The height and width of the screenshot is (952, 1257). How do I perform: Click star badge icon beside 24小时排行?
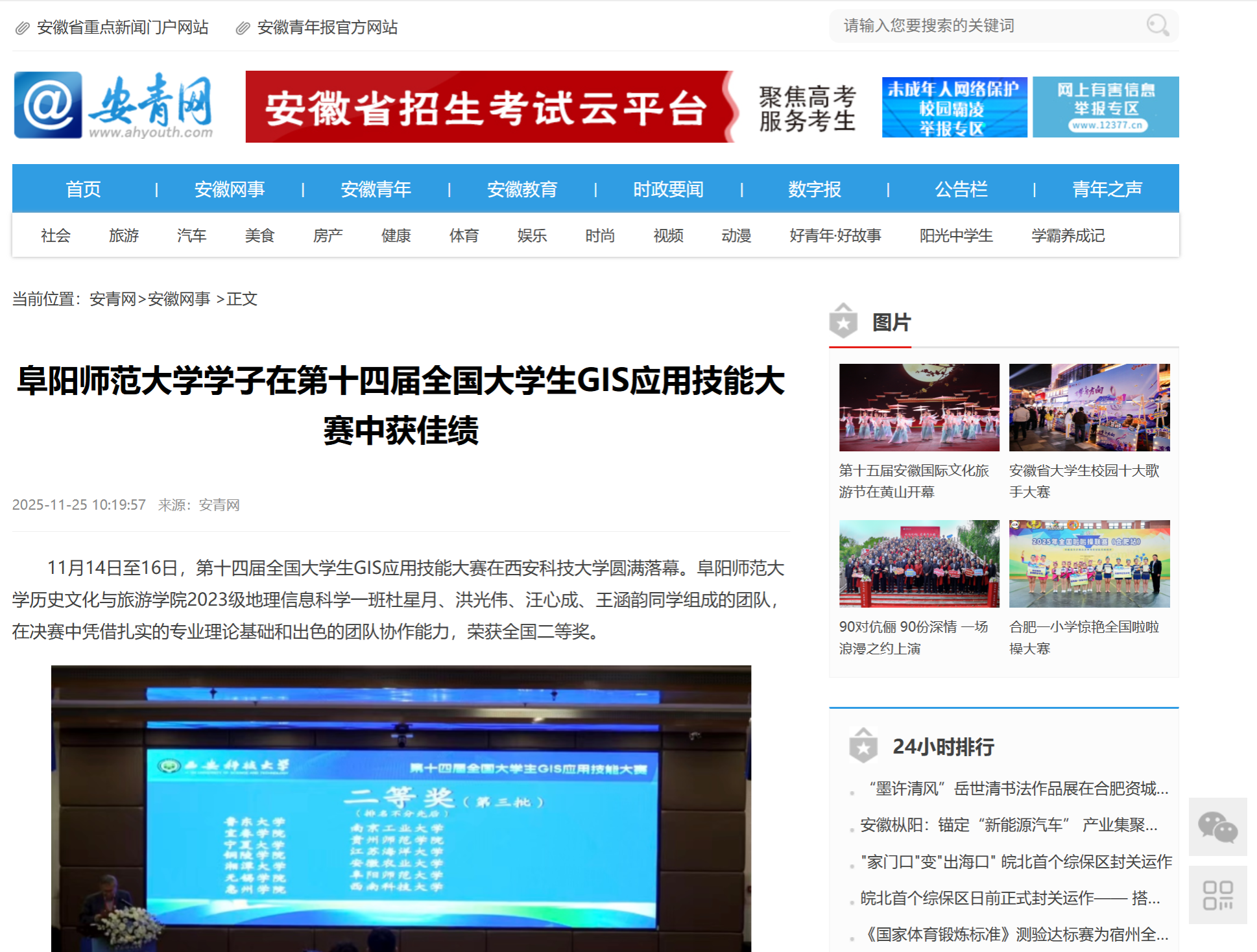pyautogui.click(x=863, y=746)
